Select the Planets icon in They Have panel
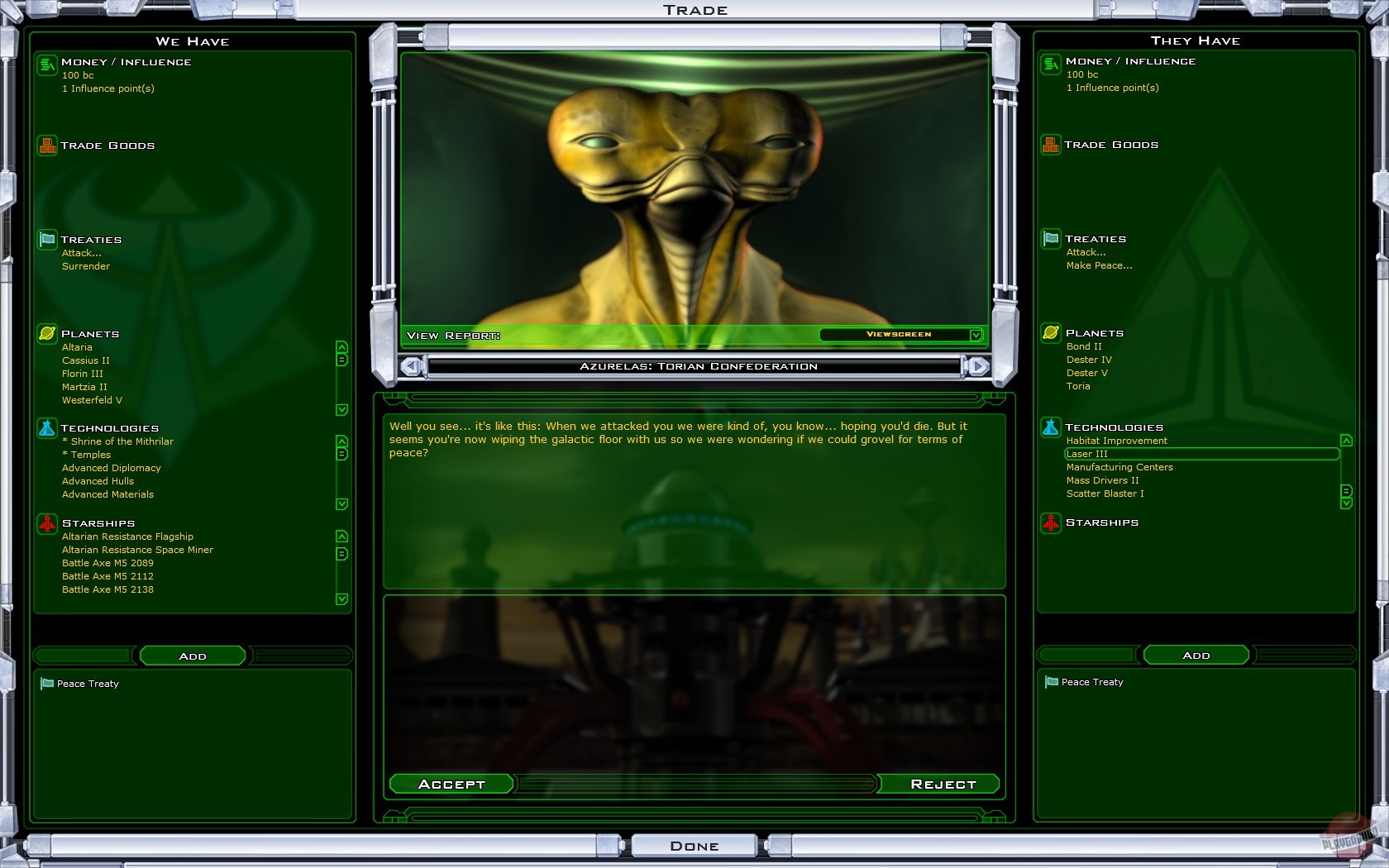 point(1051,333)
